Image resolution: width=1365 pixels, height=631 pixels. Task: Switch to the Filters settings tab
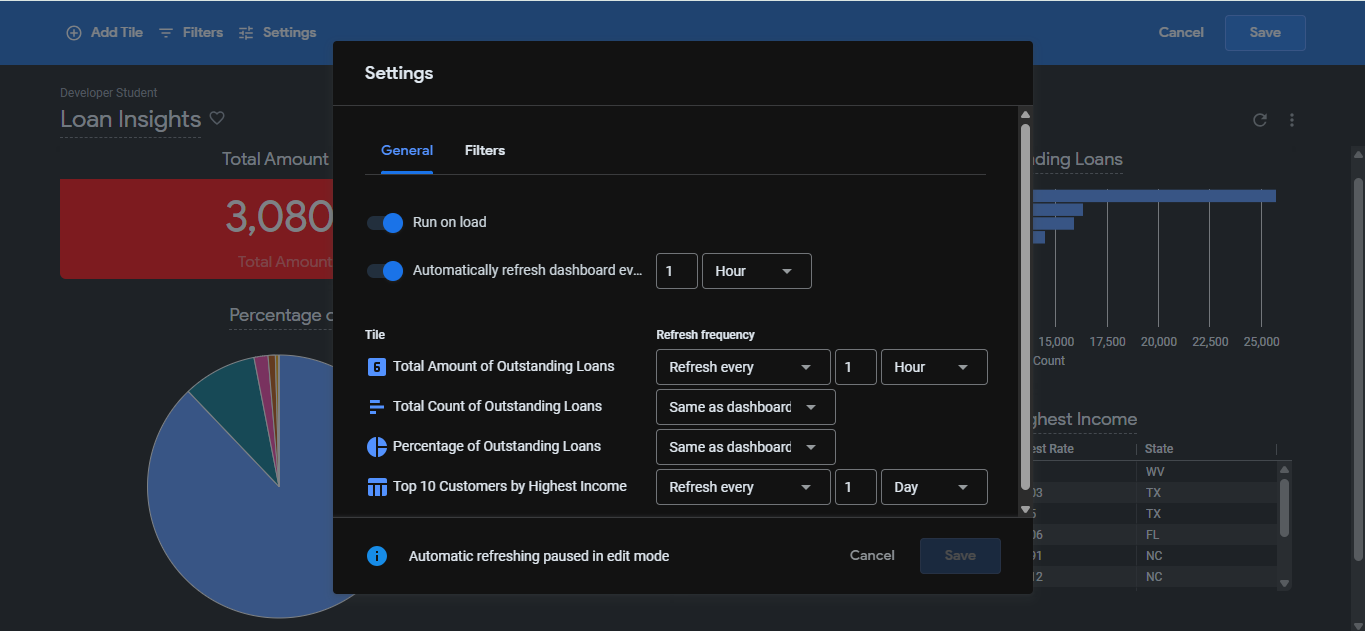click(485, 150)
